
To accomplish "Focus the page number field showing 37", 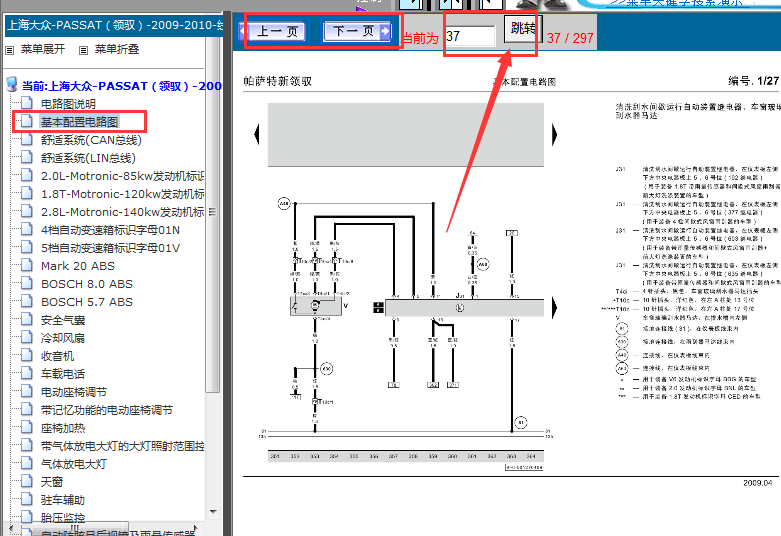I will [x=470, y=36].
